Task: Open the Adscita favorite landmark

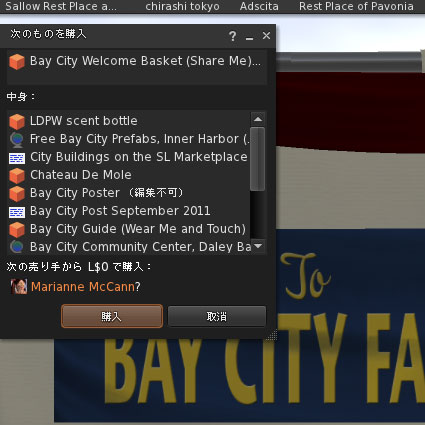Action: pyautogui.click(x=259, y=6)
